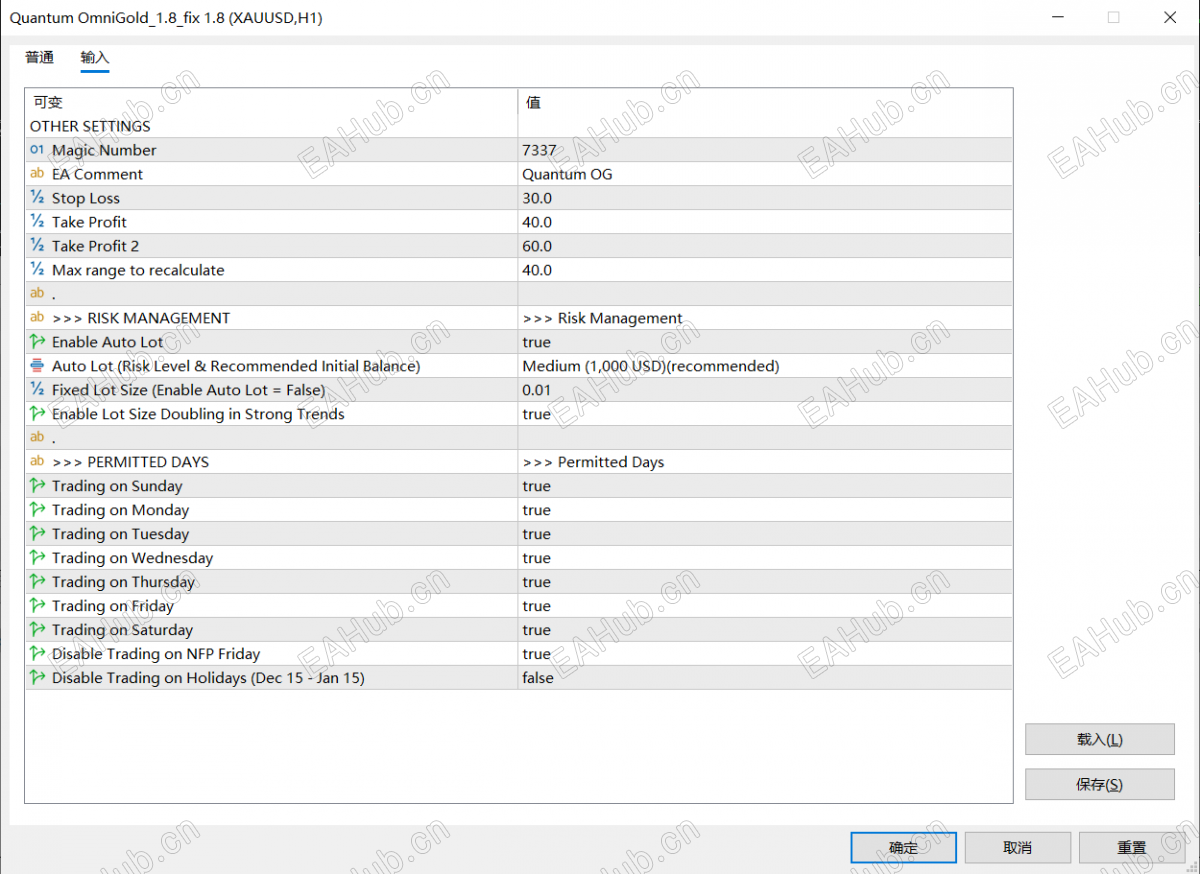Click the enum list icon beside Auto Lot
Image resolution: width=1200 pixels, height=874 pixels.
point(37,366)
